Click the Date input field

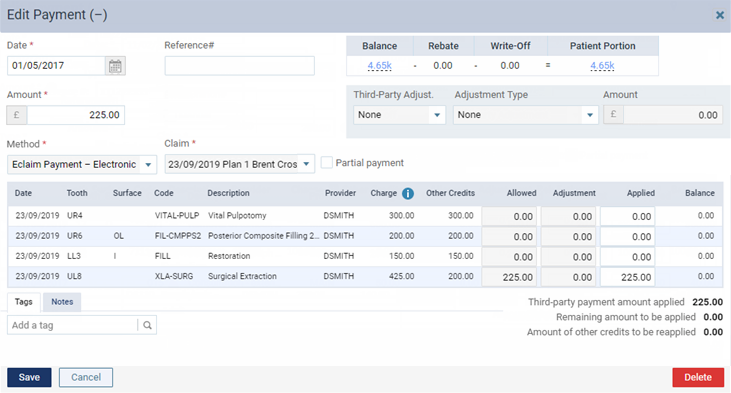56,66
